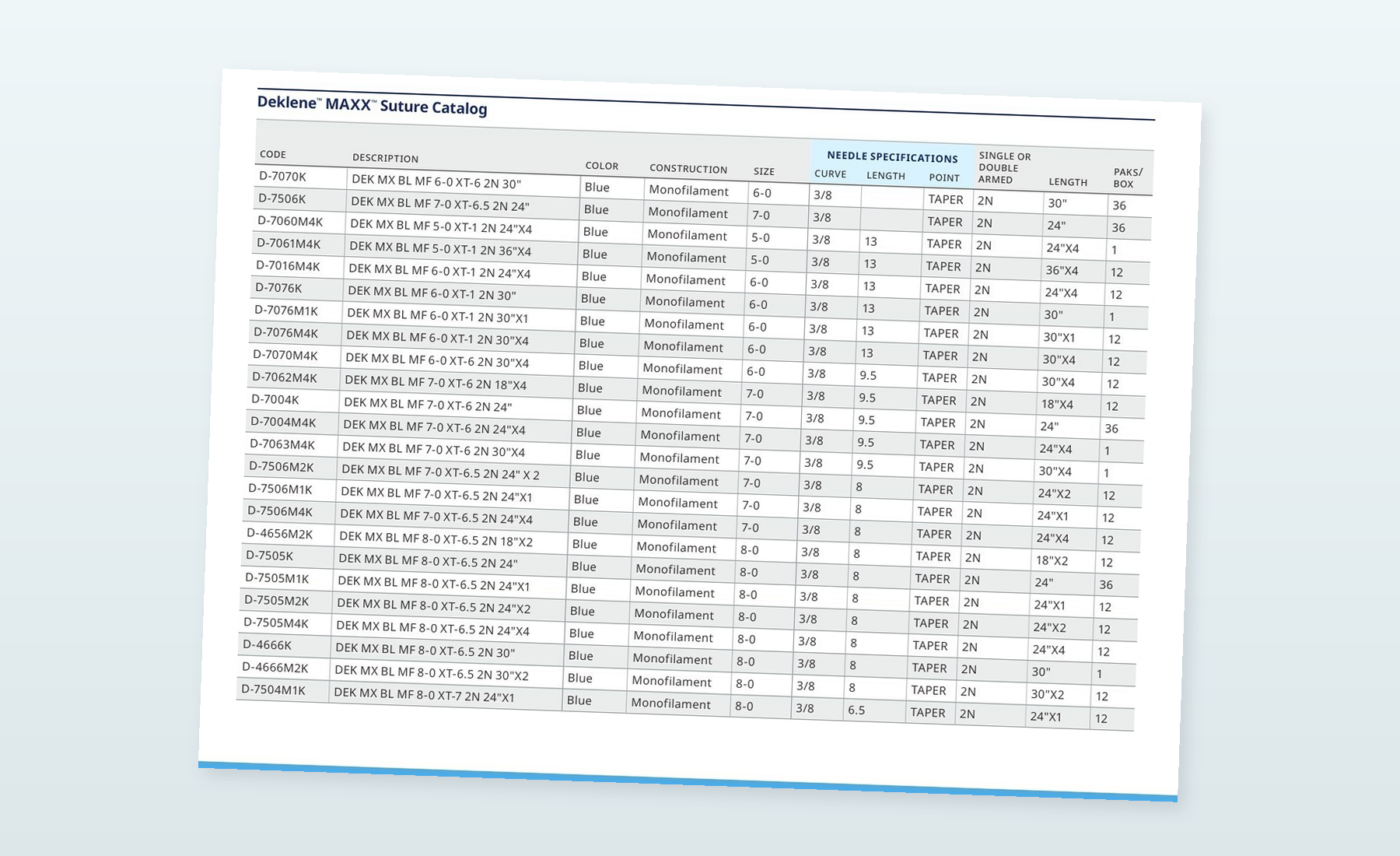Image resolution: width=1400 pixels, height=856 pixels.
Task: Select the code D-4656M2K cell
Action: 279,534
